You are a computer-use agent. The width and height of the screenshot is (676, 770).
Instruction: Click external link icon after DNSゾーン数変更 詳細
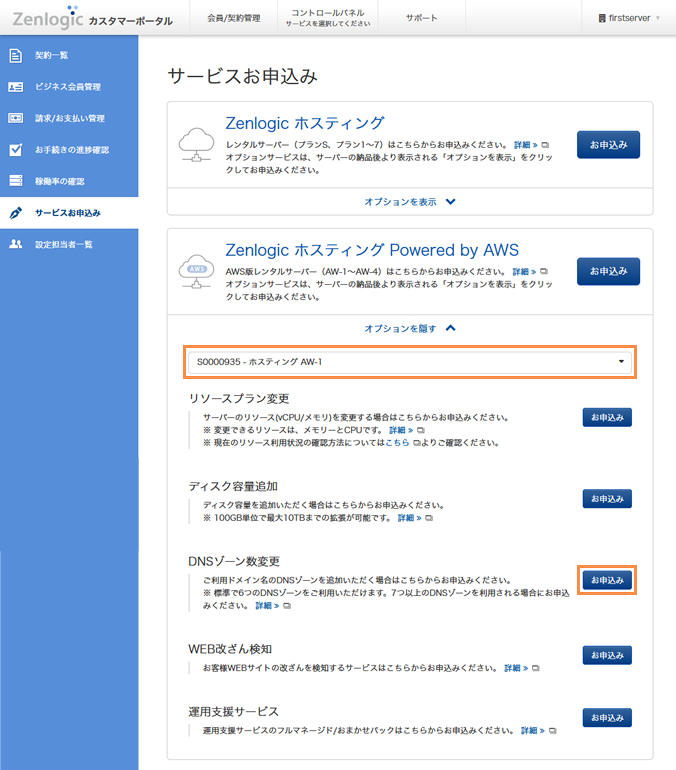pyautogui.click(x=287, y=606)
